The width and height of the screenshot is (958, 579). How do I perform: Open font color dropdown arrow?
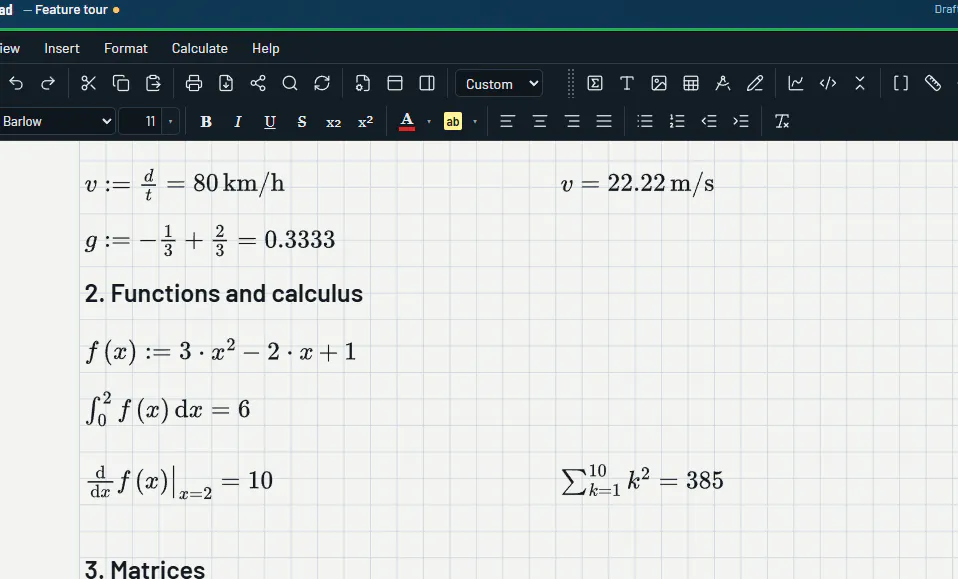[x=429, y=122]
